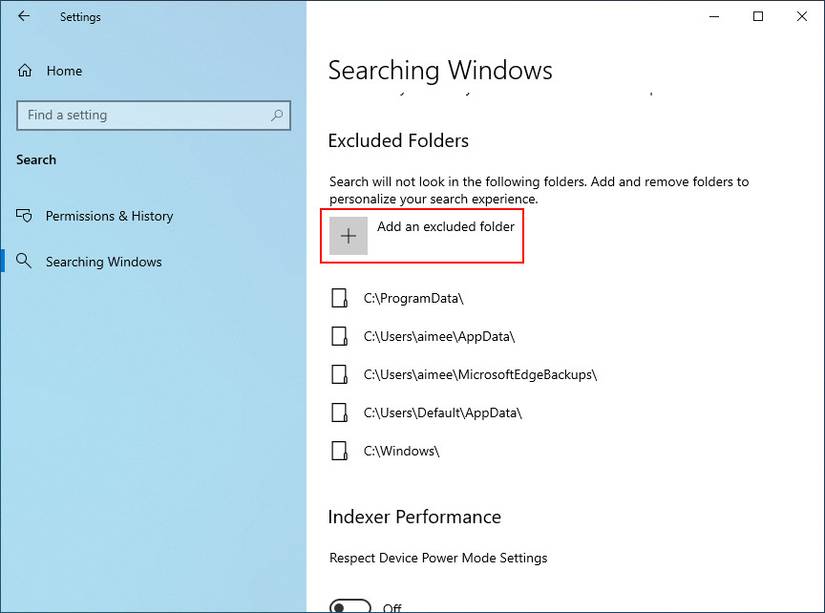Toggle Respect Device Power Mode Settings switch
The height and width of the screenshot is (613, 825).
tap(350, 607)
